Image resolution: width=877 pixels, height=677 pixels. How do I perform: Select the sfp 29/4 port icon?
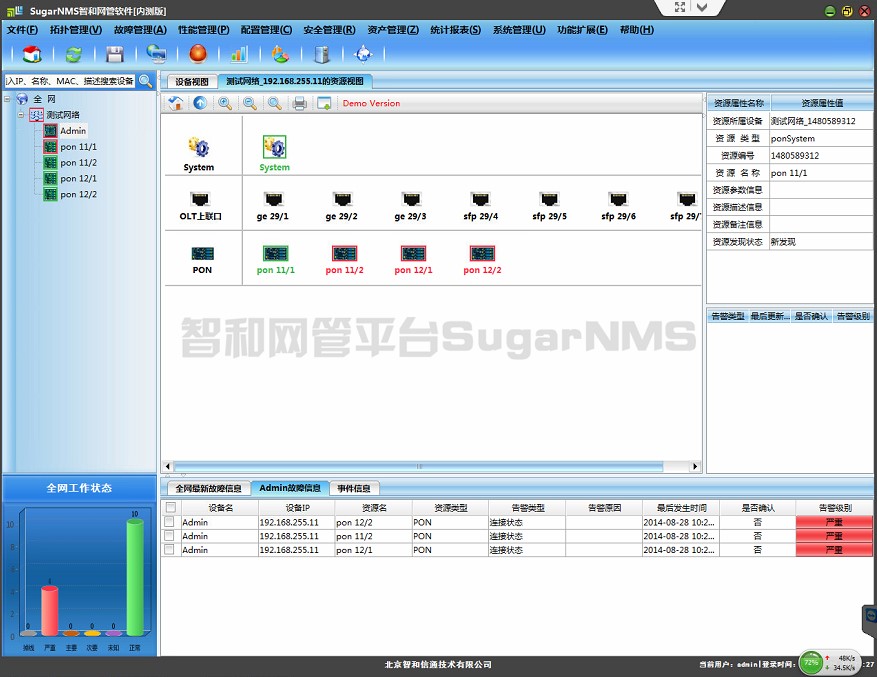point(480,199)
